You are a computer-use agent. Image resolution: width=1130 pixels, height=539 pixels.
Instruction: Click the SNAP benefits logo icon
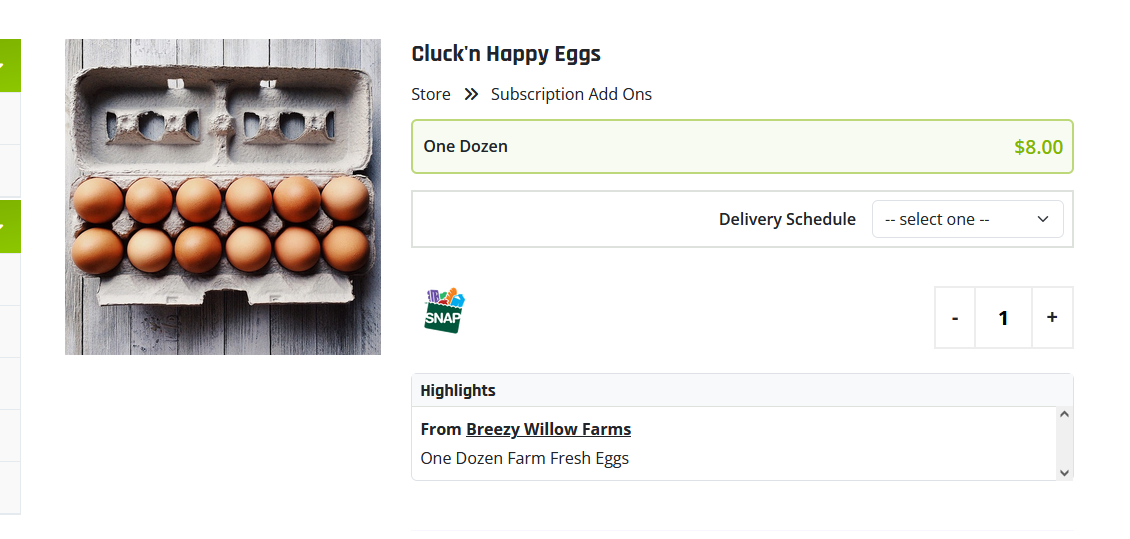tap(444, 311)
